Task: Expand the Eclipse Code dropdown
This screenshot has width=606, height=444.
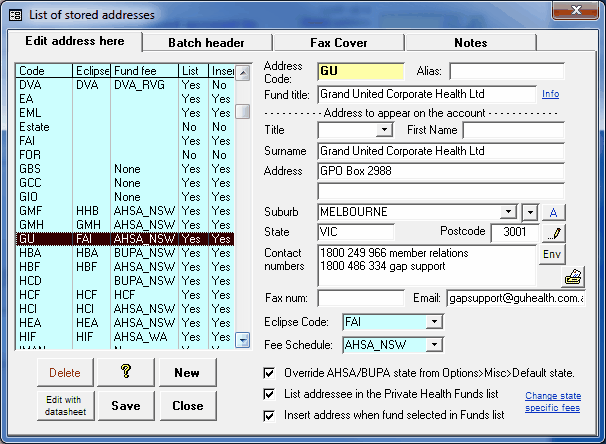Action: 433,322
